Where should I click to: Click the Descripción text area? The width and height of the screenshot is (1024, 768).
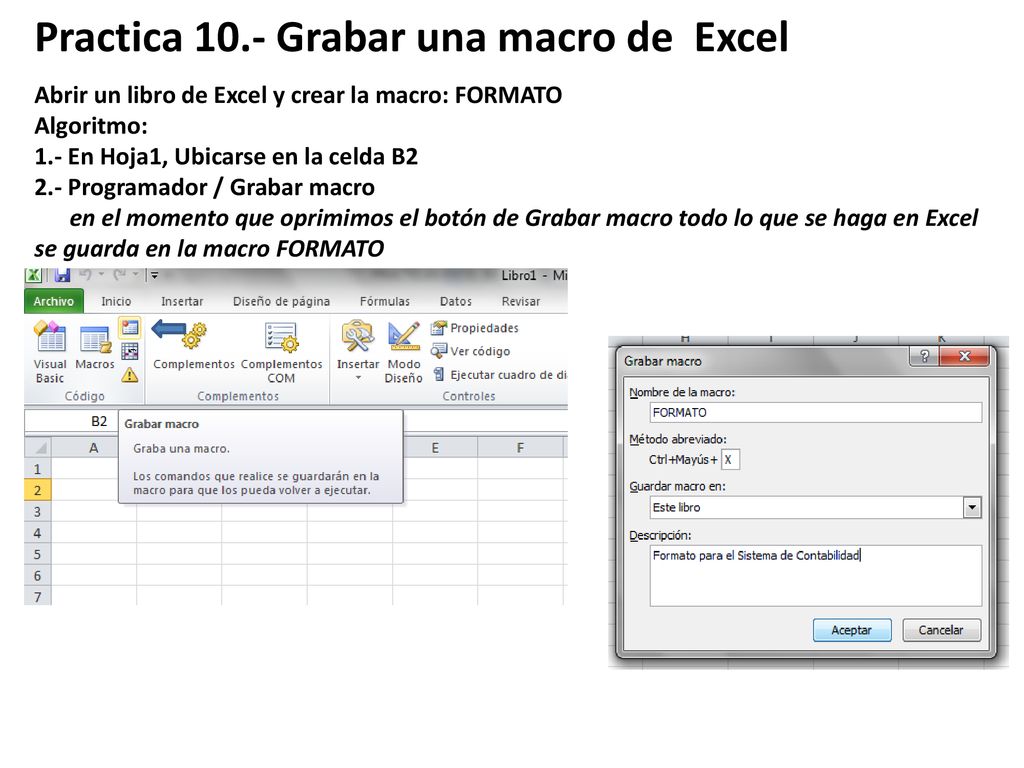[816, 575]
